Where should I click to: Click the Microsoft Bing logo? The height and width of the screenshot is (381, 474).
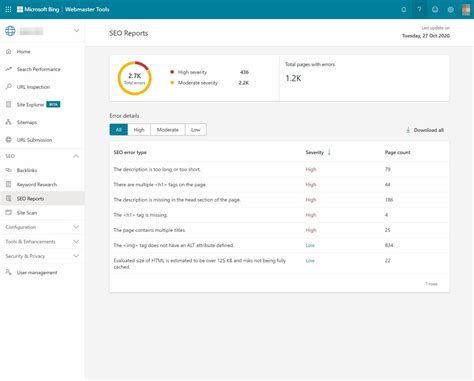coord(38,9)
